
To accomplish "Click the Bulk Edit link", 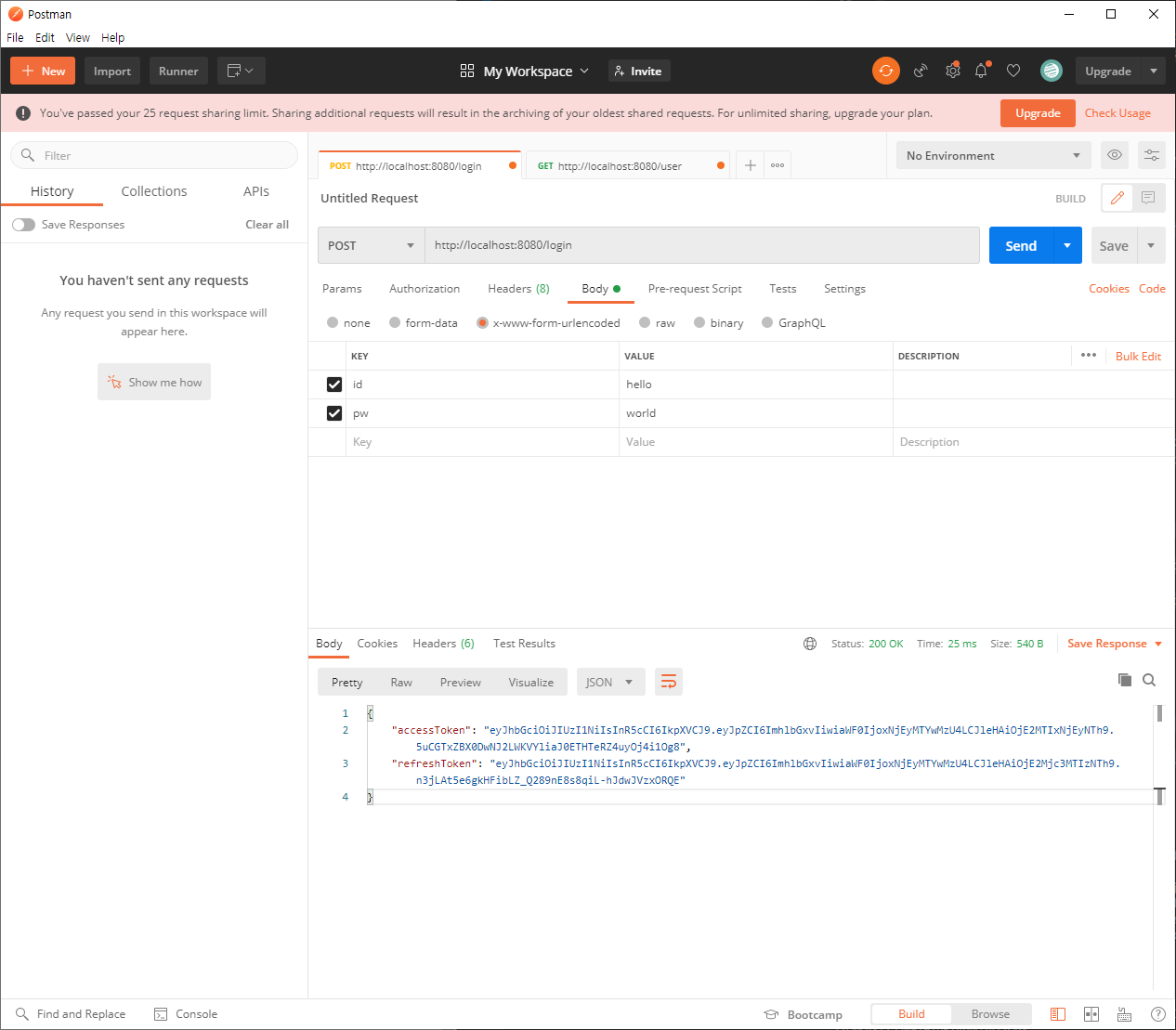I will [1138, 356].
